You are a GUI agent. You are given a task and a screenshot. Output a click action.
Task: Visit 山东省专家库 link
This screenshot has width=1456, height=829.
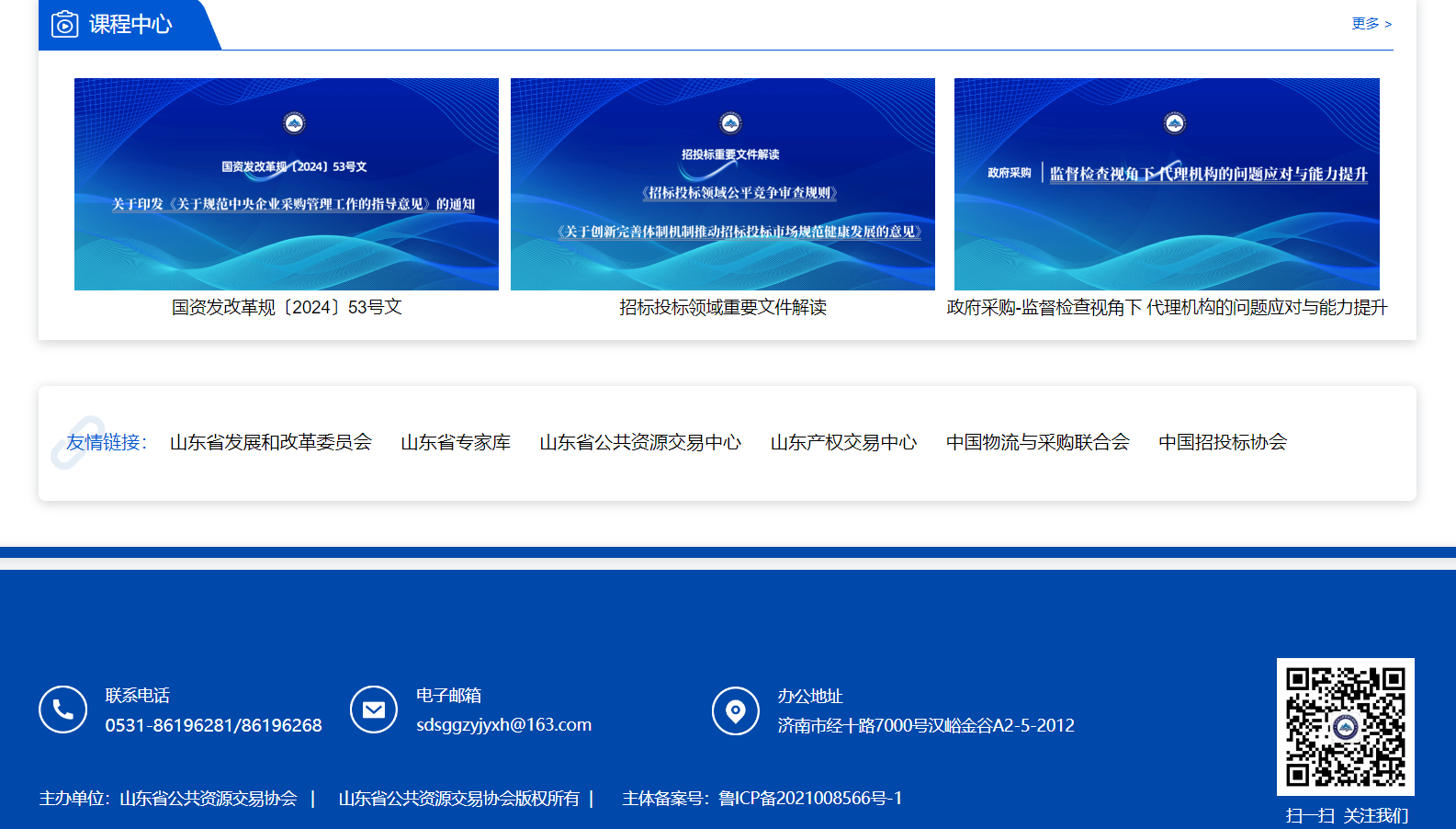point(456,442)
